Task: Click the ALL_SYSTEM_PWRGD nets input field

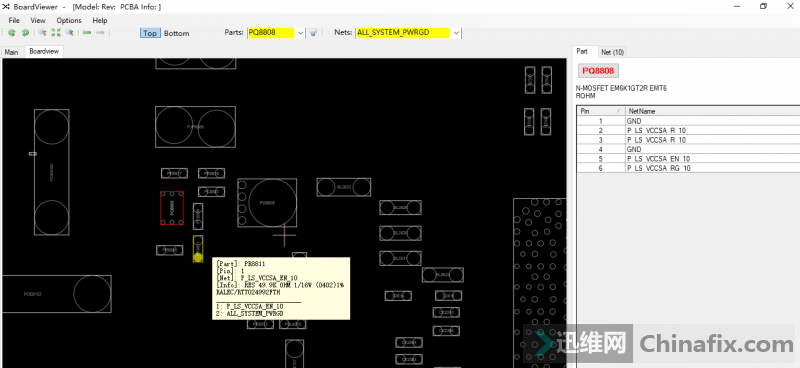Action: 403,33
